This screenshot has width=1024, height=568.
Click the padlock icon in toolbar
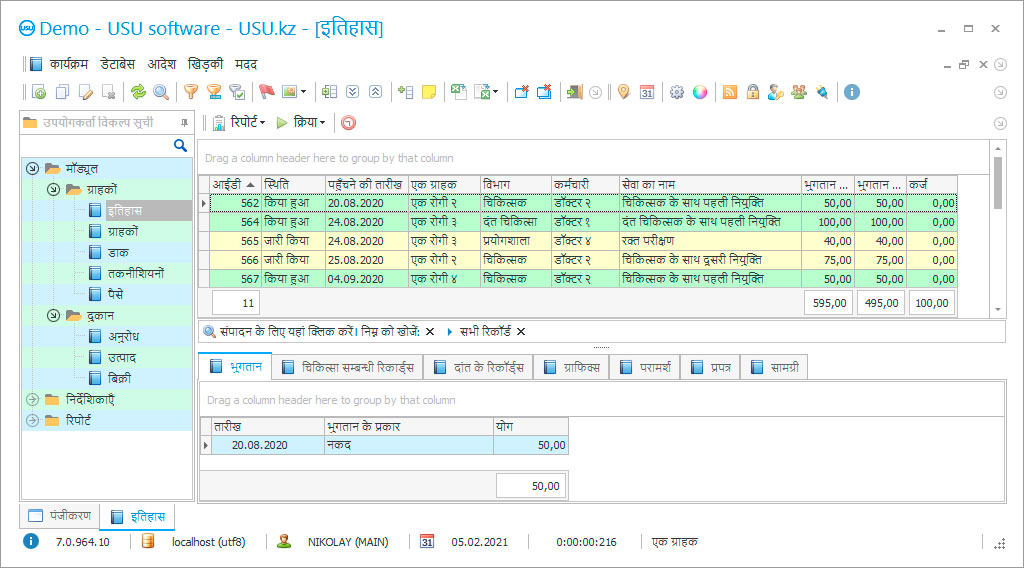pyautogui.click(x=752, y=92)
